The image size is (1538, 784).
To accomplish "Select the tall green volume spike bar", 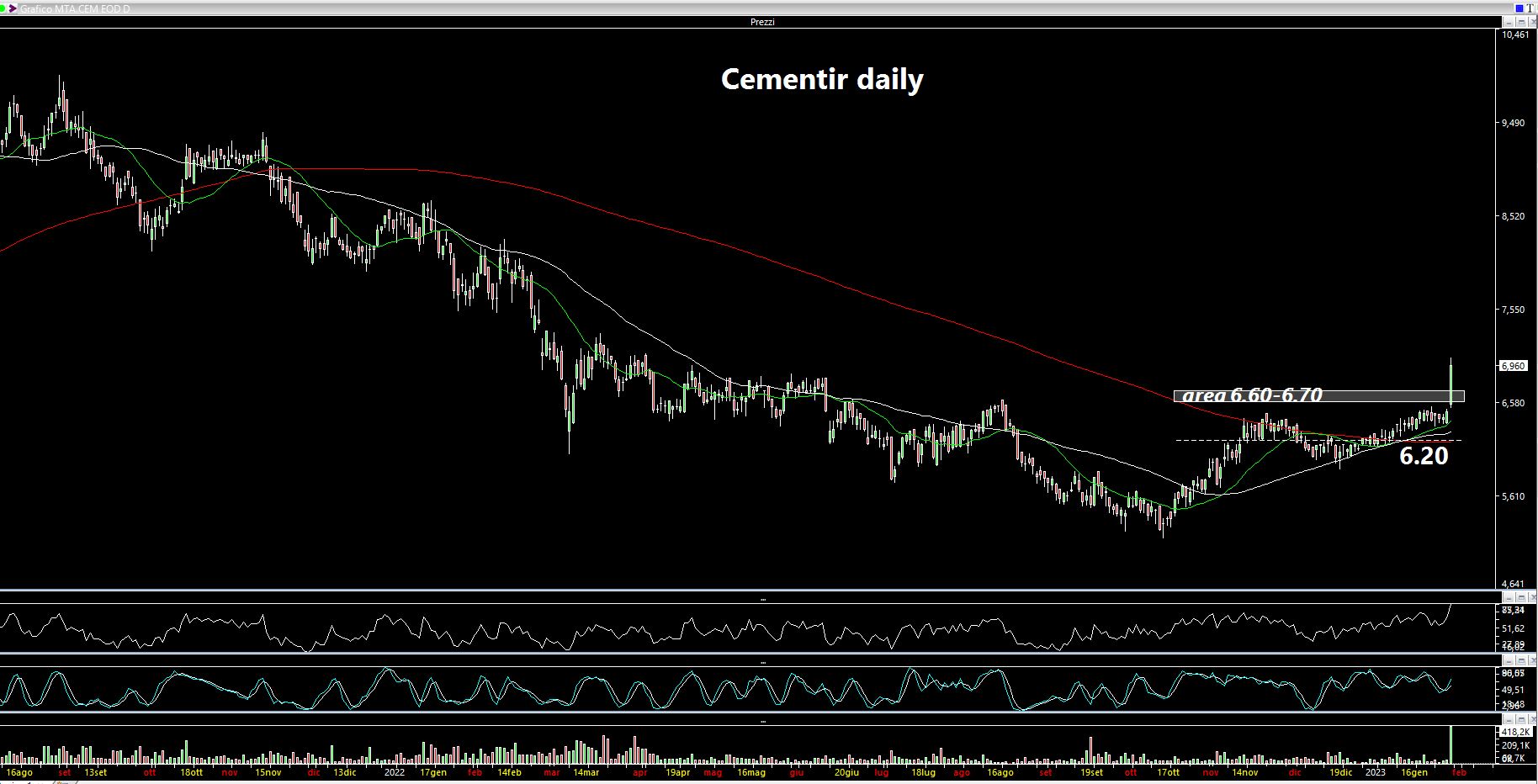I will click(1452, 744).
